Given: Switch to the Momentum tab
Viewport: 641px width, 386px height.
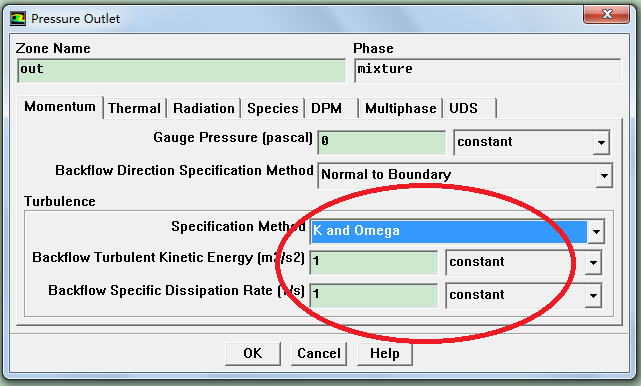Looking at the screenshot, I should click(60, 107).
